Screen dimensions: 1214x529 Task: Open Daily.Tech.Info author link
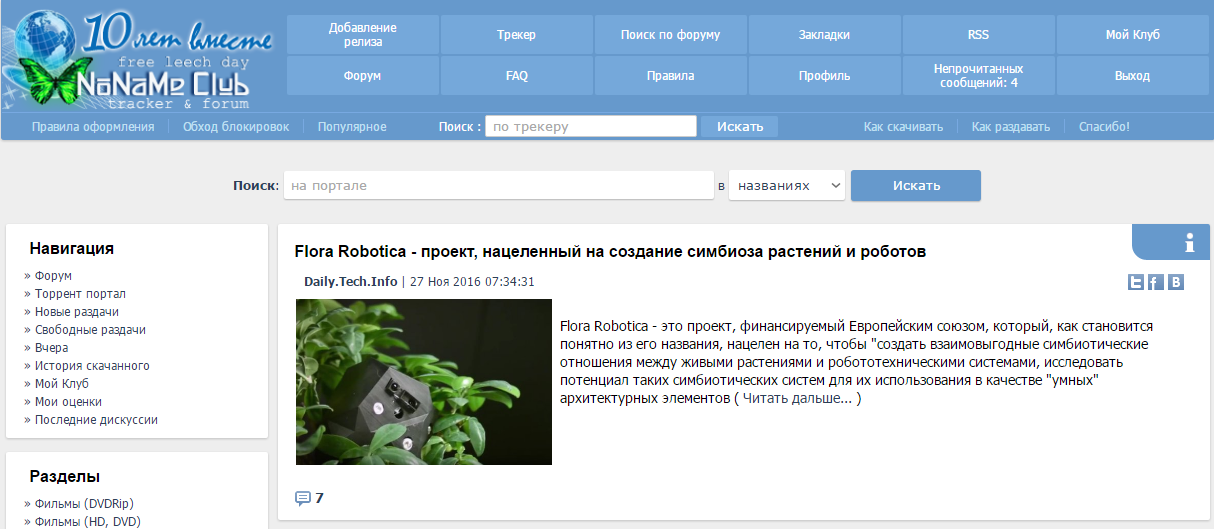pyautogui.click(x=351, y=282)
